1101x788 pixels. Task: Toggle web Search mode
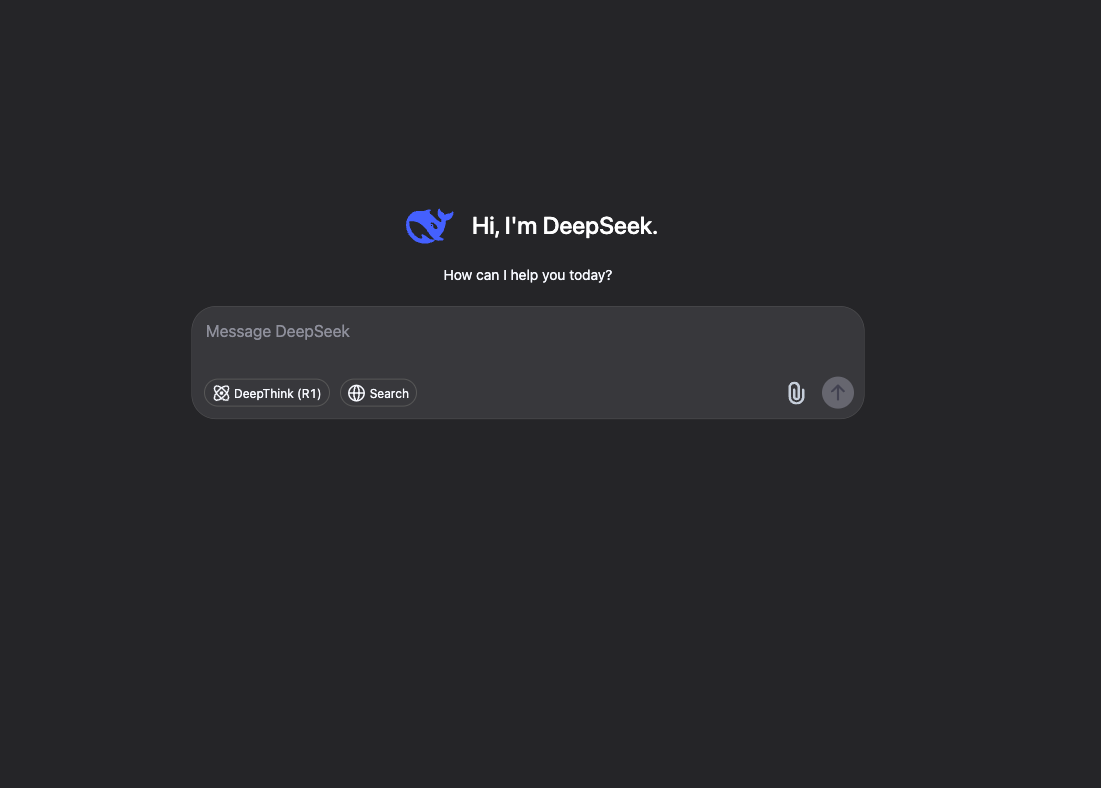[378, 393]
